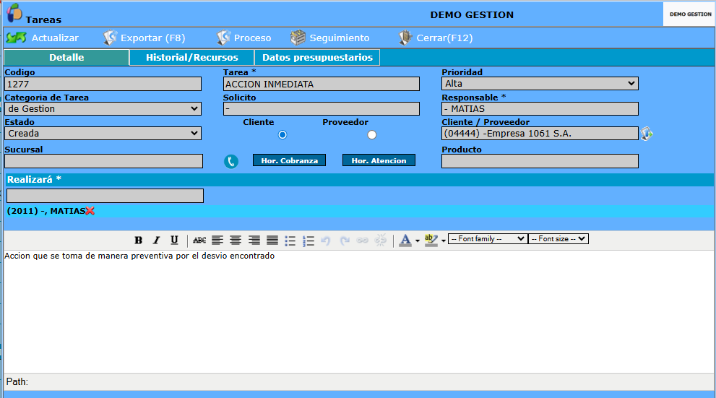This screenshot has height=398, width=716.
Task: Click the Seguimiento icon
Action: point(298,38)
